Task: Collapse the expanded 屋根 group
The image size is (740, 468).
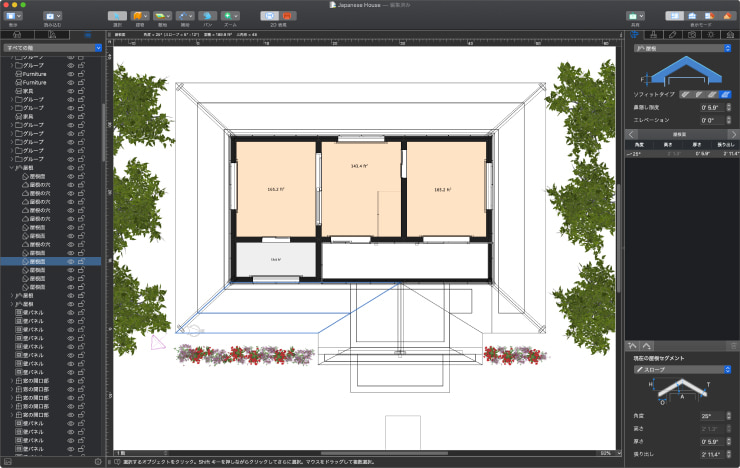Action: pos(11,167)
